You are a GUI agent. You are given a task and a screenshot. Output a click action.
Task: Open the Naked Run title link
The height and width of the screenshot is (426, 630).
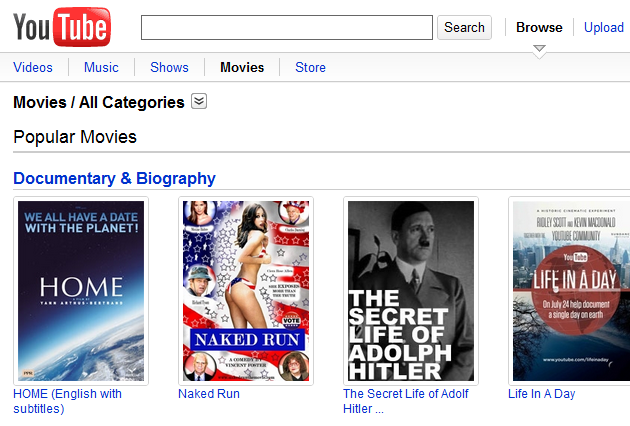(x=209, y=394)
